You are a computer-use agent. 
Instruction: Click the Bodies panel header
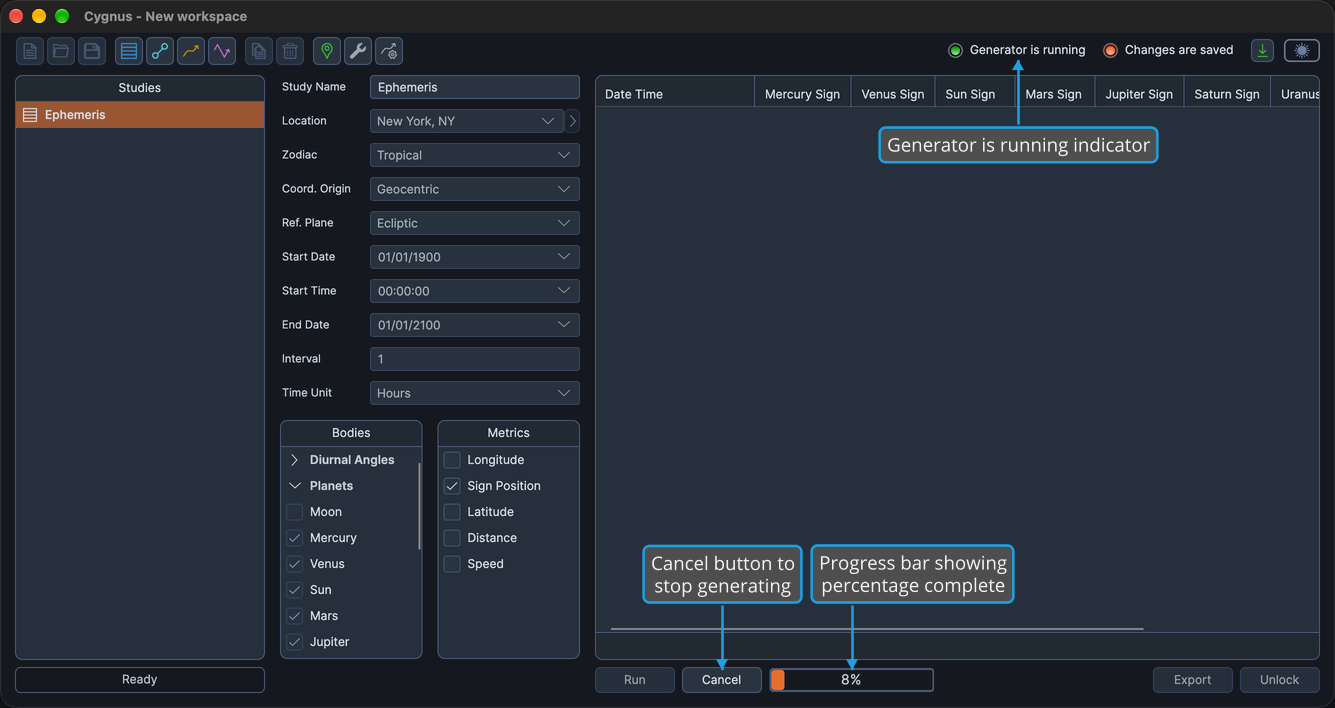(x=351, y=433)
